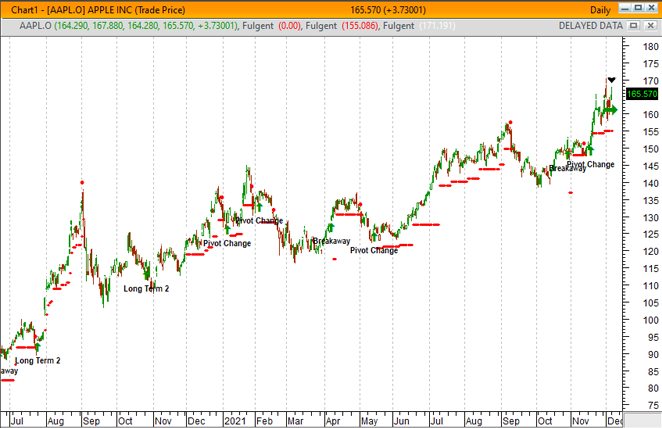Select the Fulgent (155.086) indicator legend

pos(342,26)
